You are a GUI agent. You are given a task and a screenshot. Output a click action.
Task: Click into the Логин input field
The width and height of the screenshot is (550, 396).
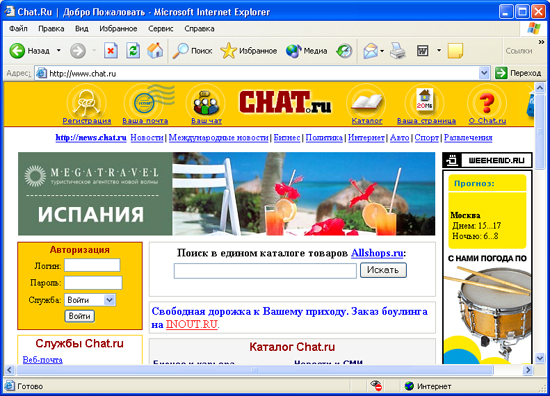92,266
